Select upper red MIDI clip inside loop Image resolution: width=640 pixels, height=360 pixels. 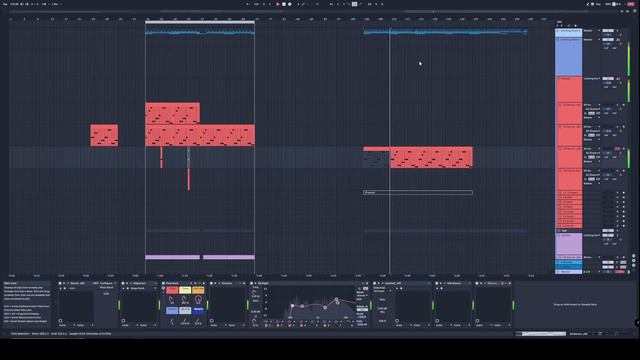coord(173,113)
